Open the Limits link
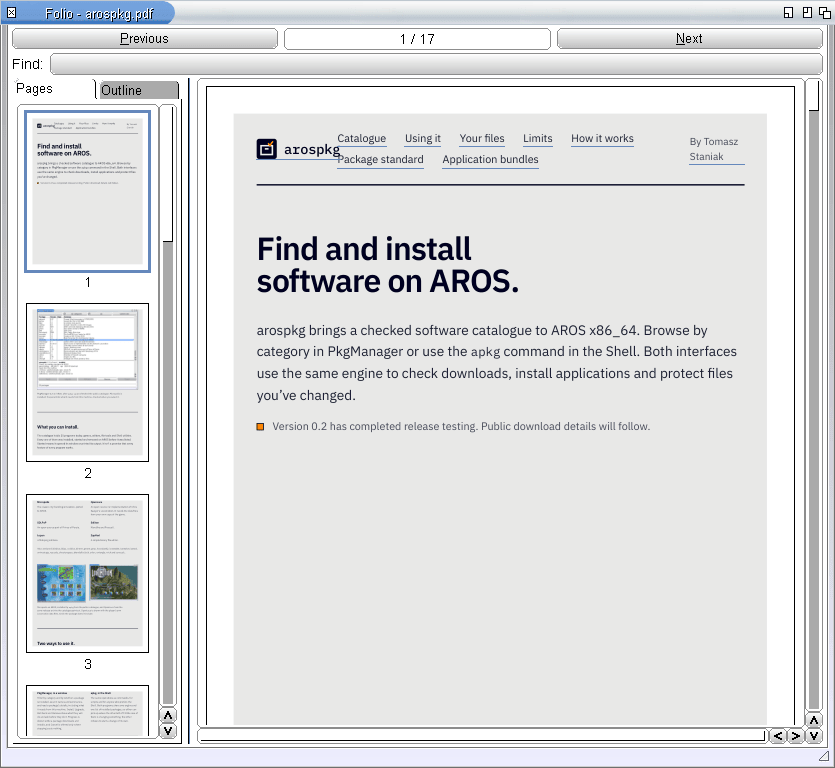This screenshot has height=768, width=835. 538,138
